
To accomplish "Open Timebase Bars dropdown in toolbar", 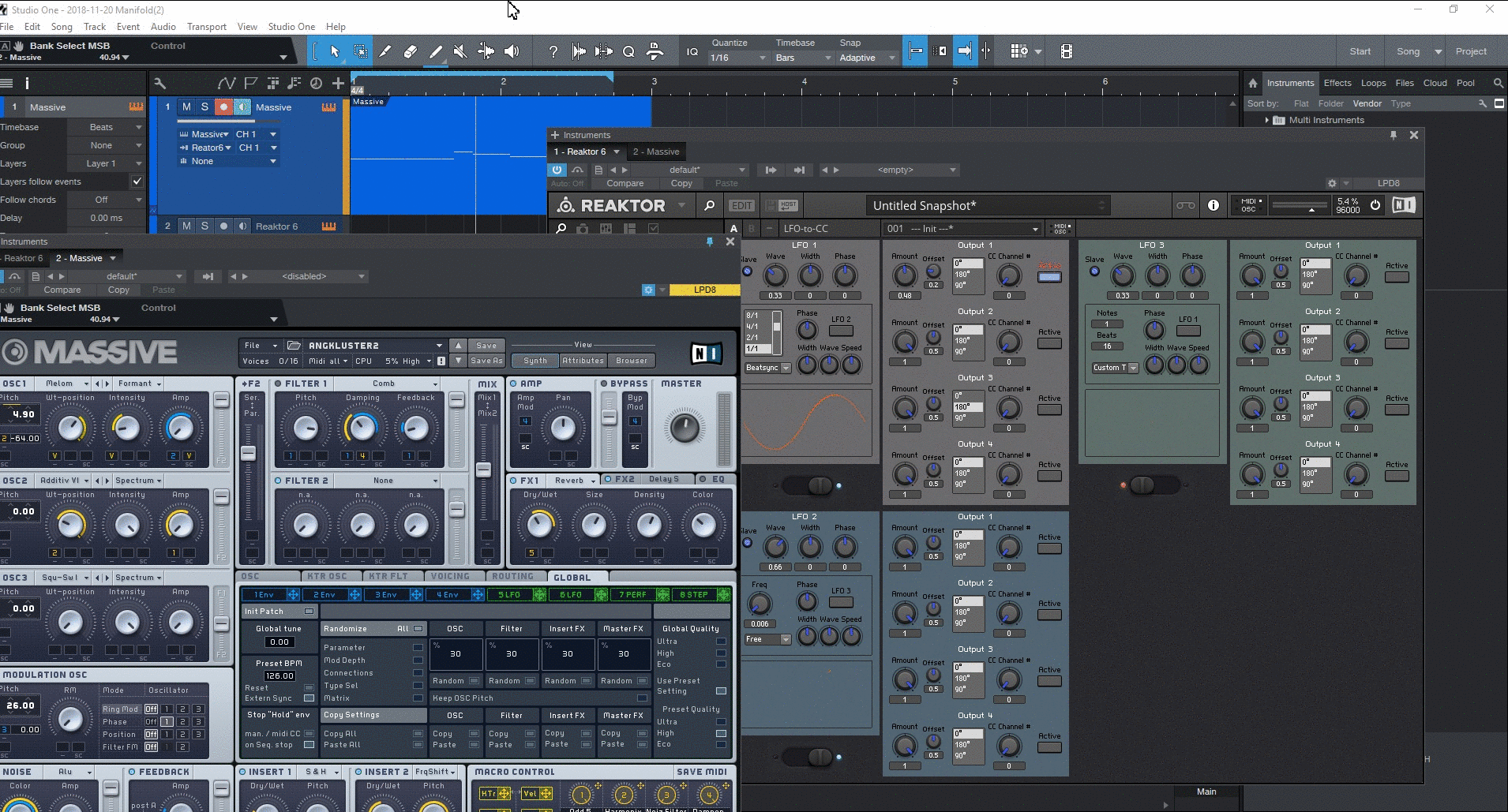I will (803, 58).
